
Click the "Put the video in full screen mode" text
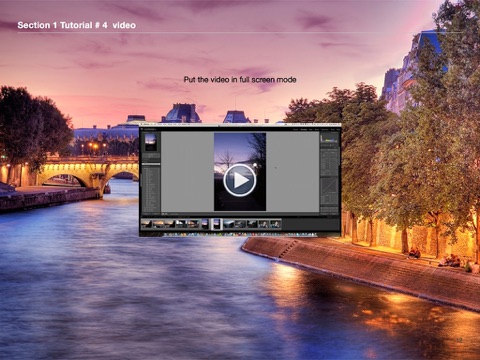[240, 80]
